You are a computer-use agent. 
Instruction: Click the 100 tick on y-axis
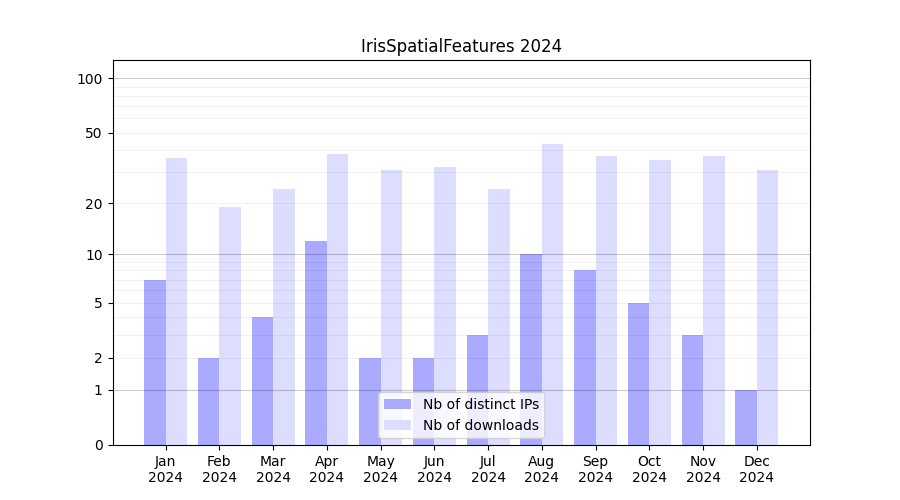[x=90, y=79]
